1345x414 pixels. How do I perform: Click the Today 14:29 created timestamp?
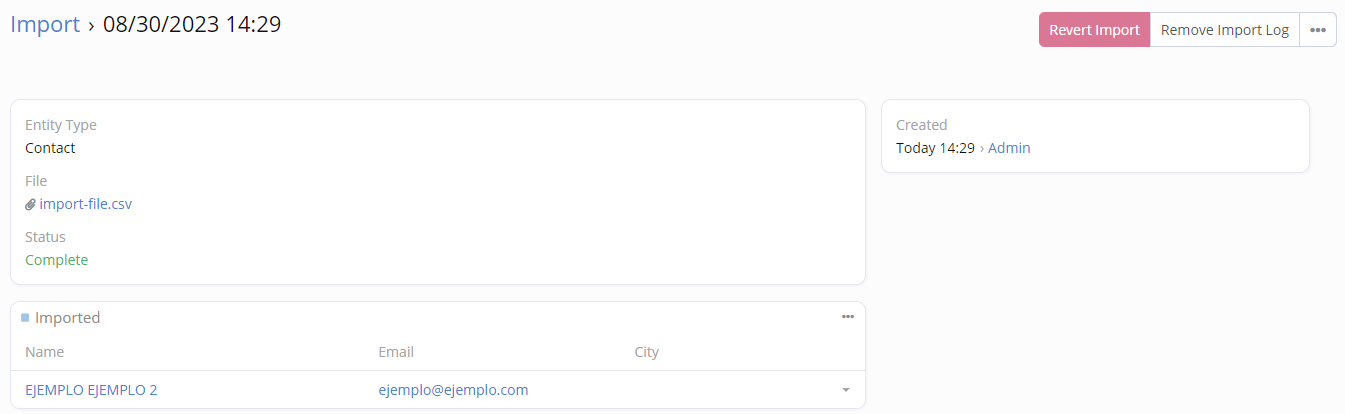pyautogui.click(x=935, y=148)
